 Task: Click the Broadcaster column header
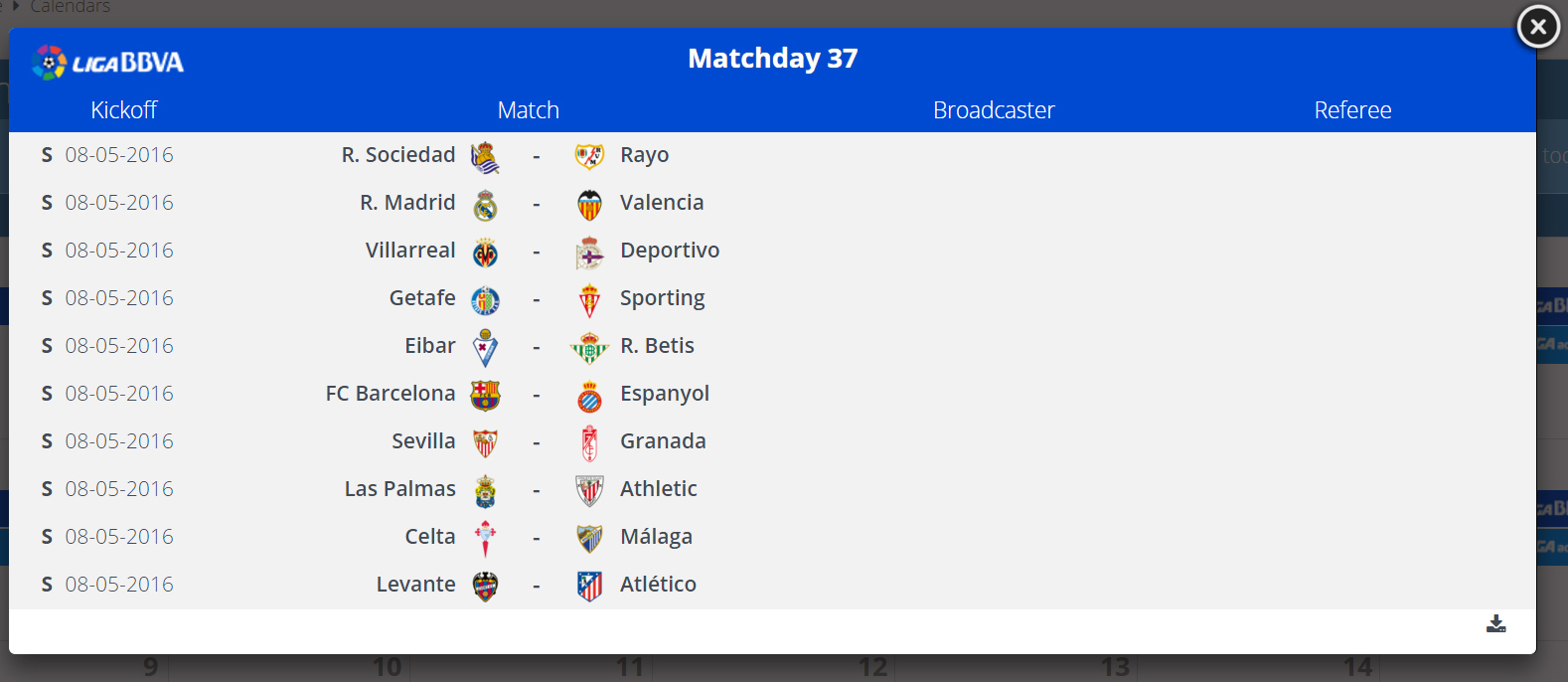click(994, 110)
